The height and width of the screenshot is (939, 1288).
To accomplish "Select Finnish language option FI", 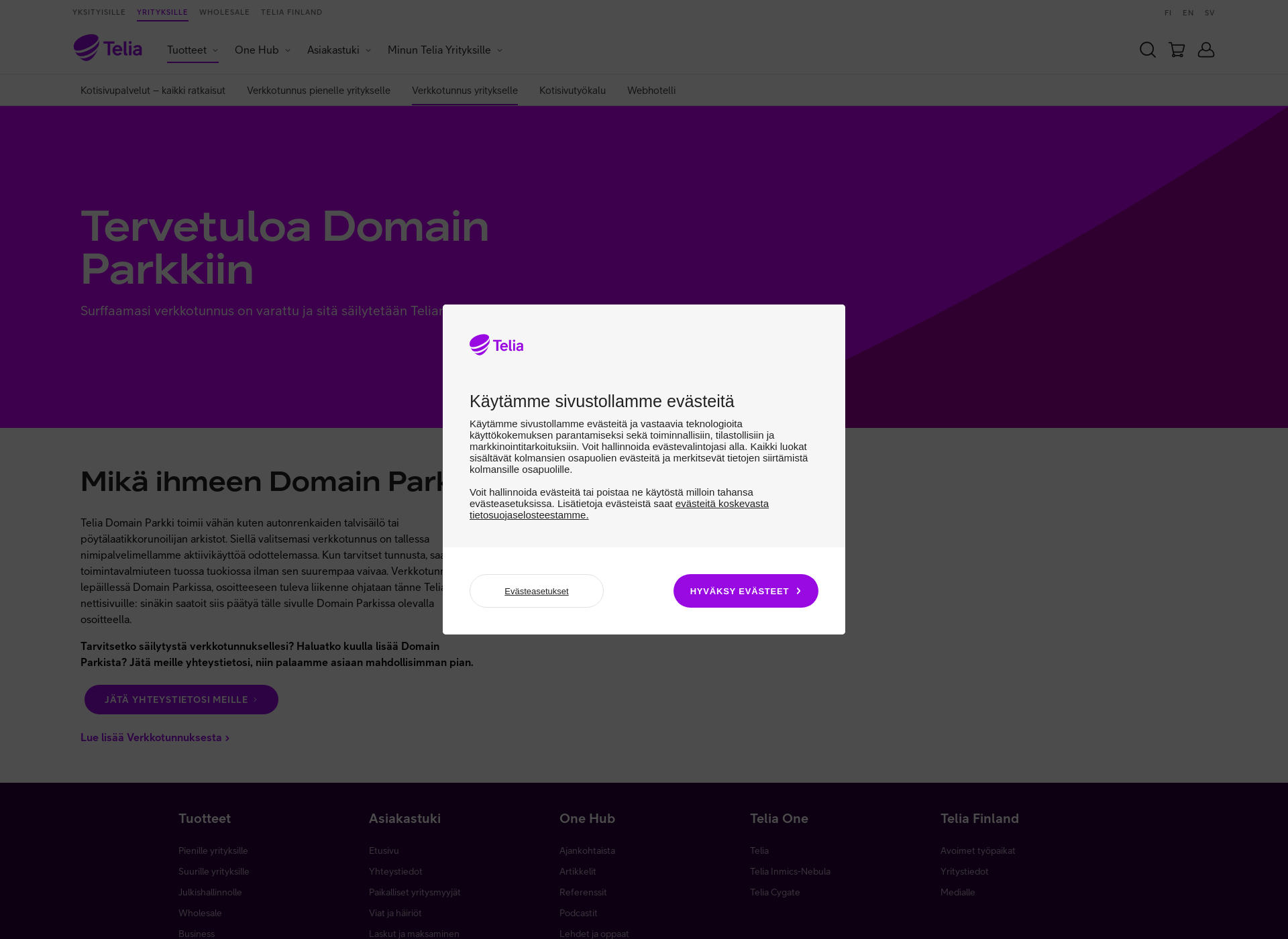I will coord(1167,12).
